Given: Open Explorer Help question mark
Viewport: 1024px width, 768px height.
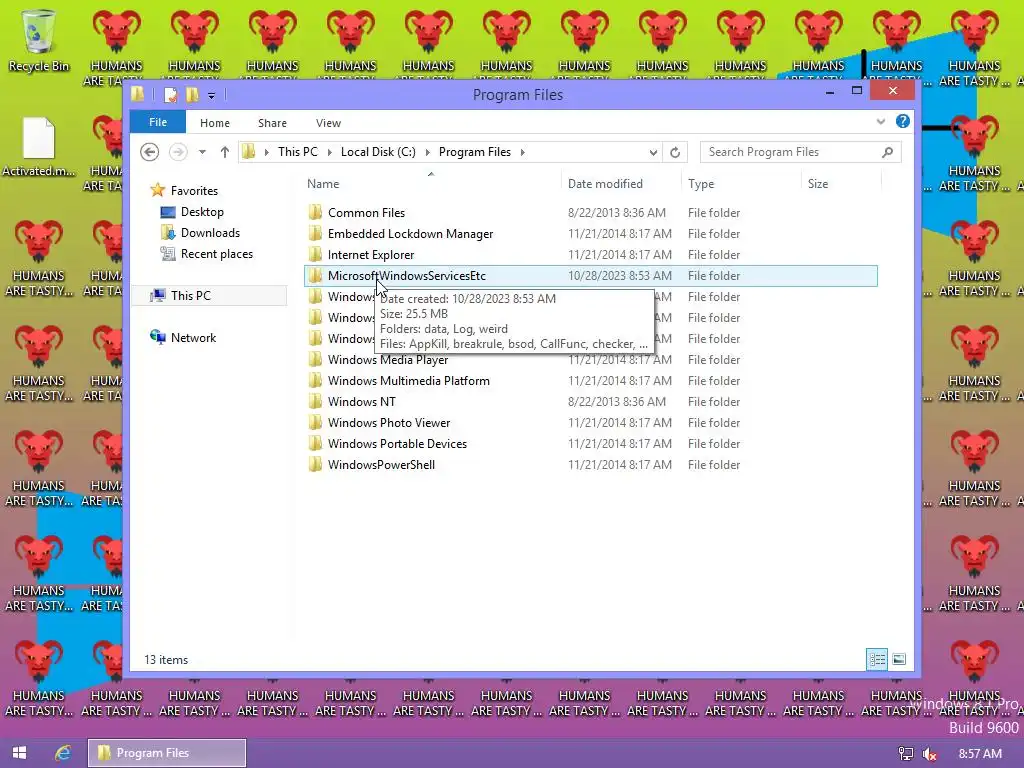Looking at the screenshot, I should pos(903,121).
